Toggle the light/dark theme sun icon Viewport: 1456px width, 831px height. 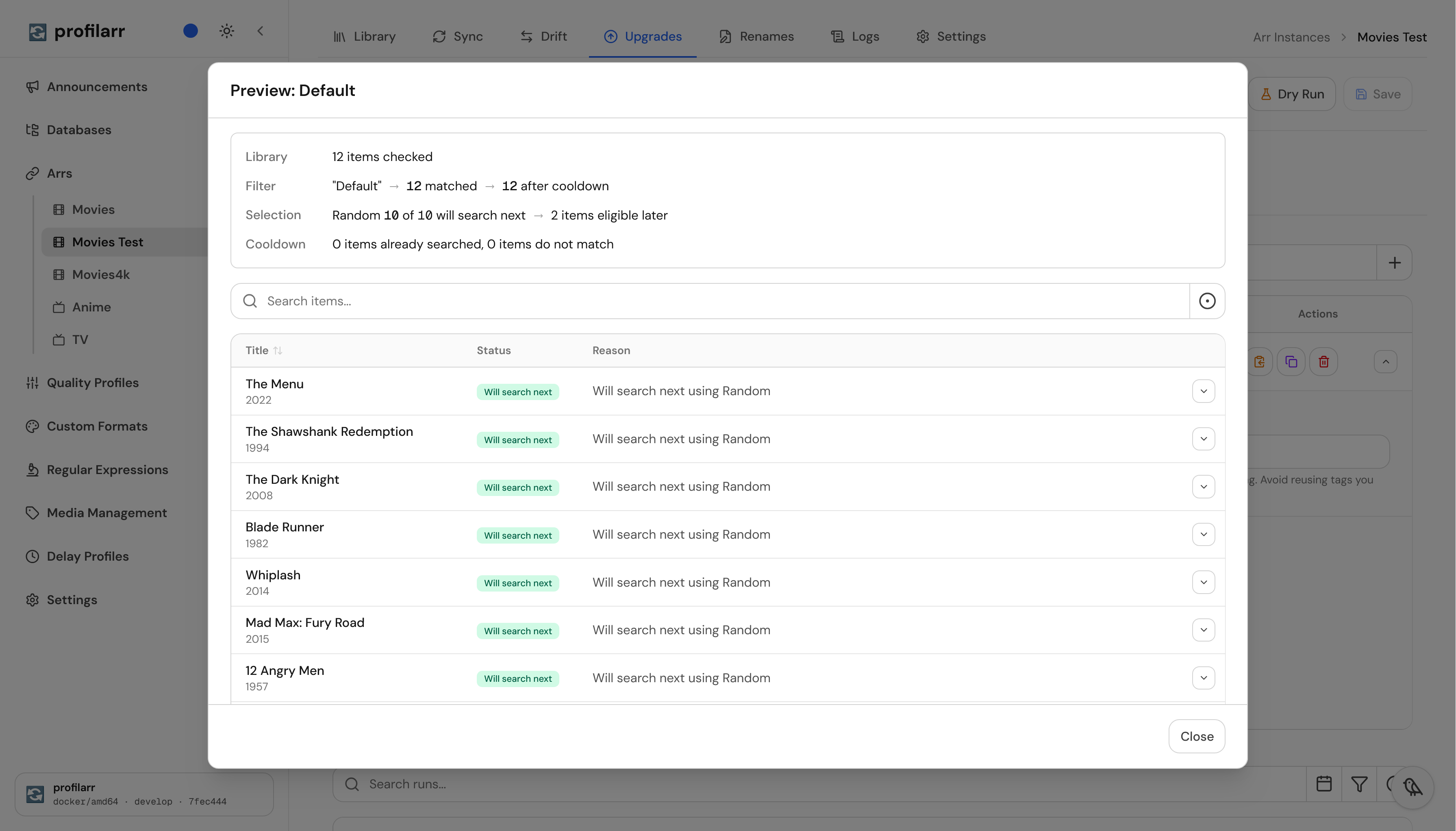pos(226,31)
